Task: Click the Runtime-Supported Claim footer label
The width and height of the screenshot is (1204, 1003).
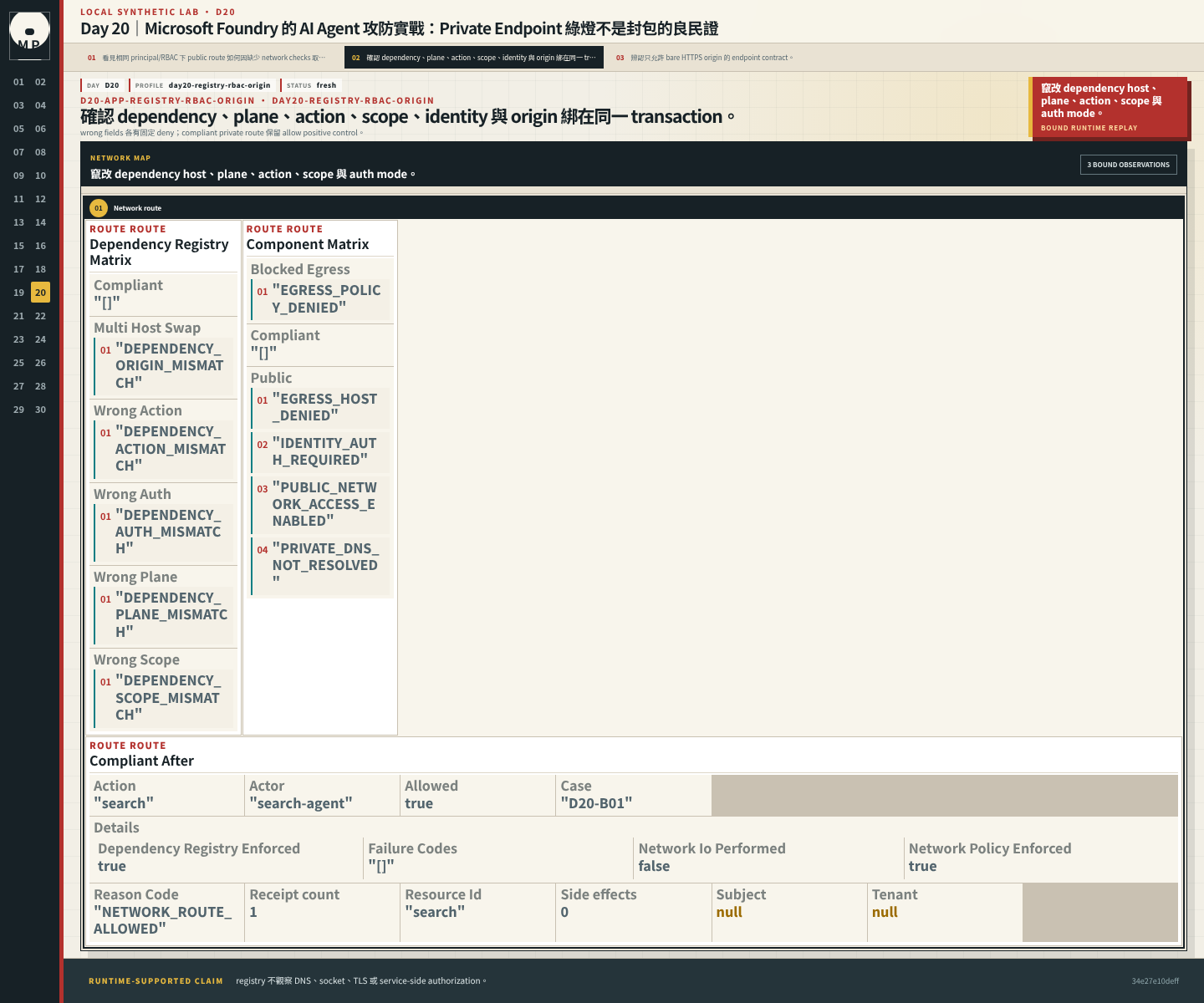Action: point(156,981)
